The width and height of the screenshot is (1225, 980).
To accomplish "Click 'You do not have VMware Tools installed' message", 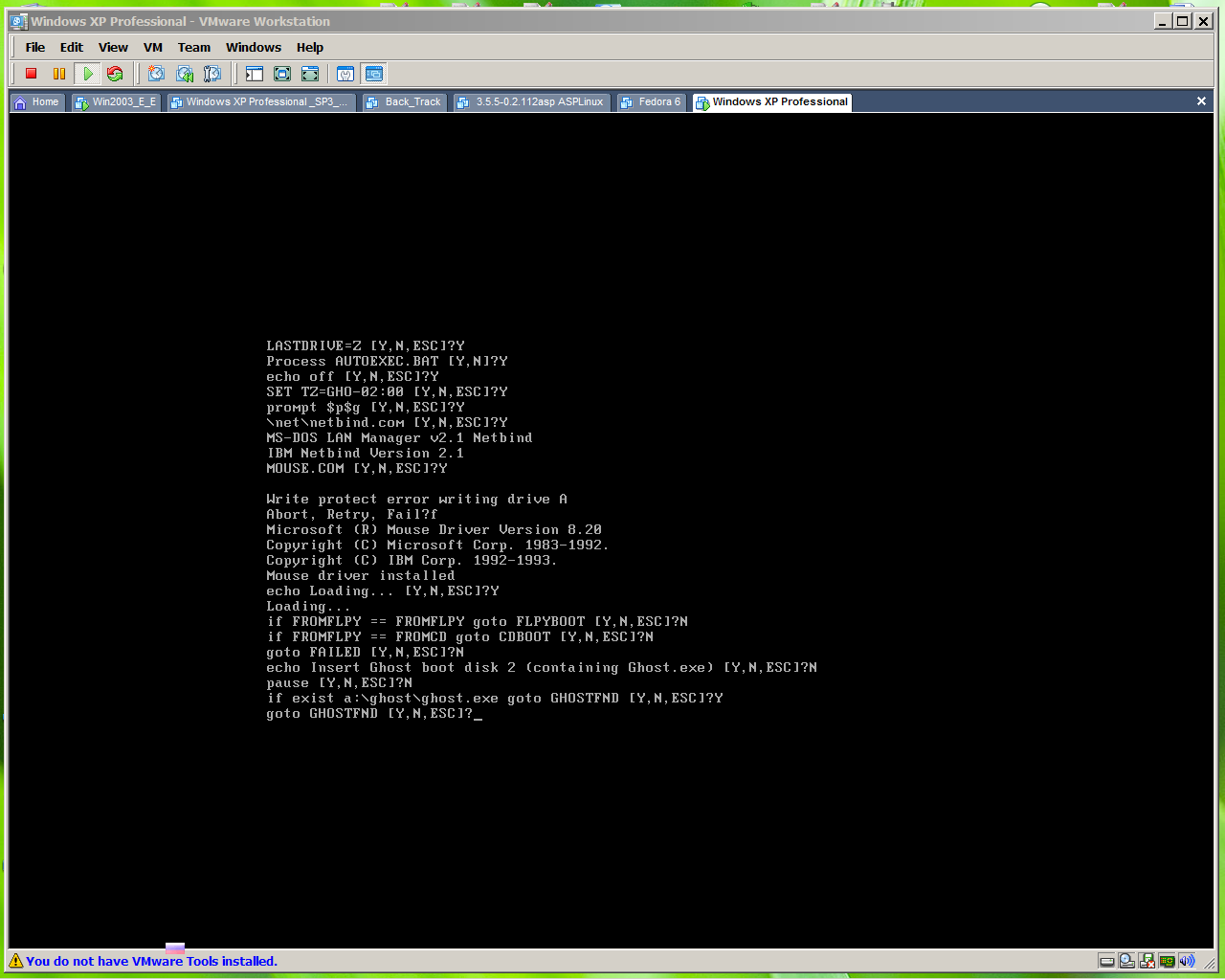I will click(151, 962).
